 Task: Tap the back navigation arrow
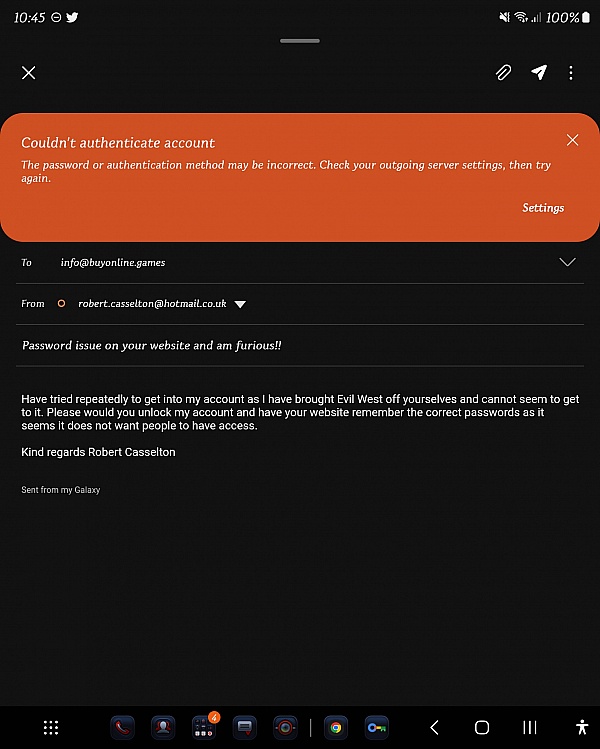434,728
